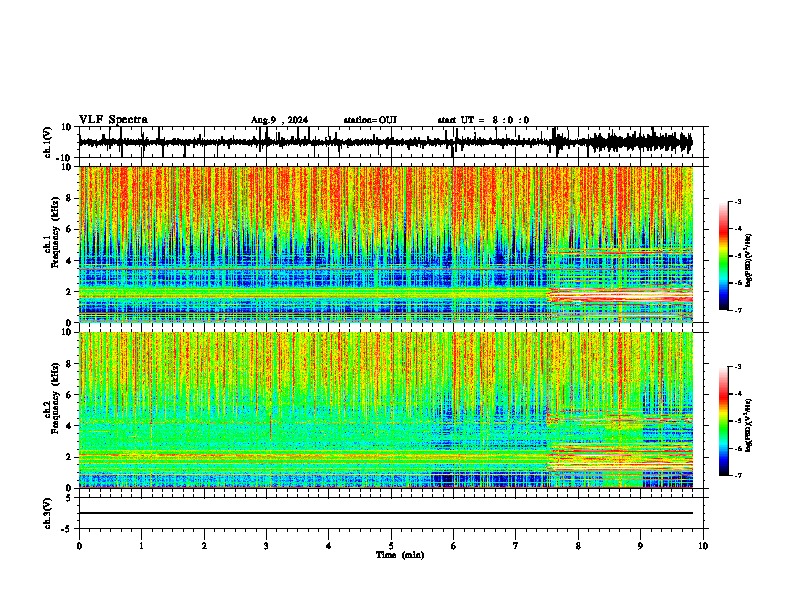Screen dimensions: 792x612
Task: Click the ch.1 voltage waveform trace
Action: (x=385, y=142)
